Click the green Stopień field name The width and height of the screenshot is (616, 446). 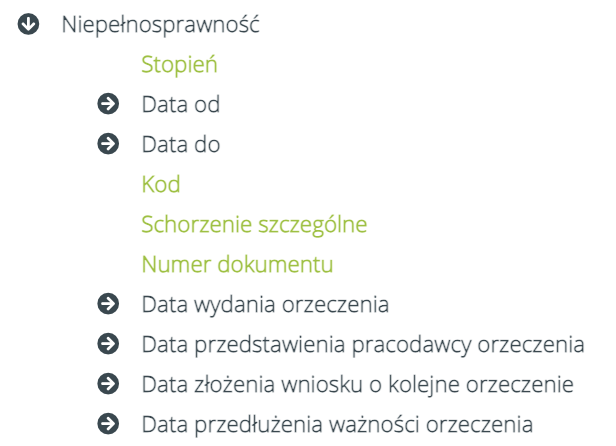click(x=180, y=65)
